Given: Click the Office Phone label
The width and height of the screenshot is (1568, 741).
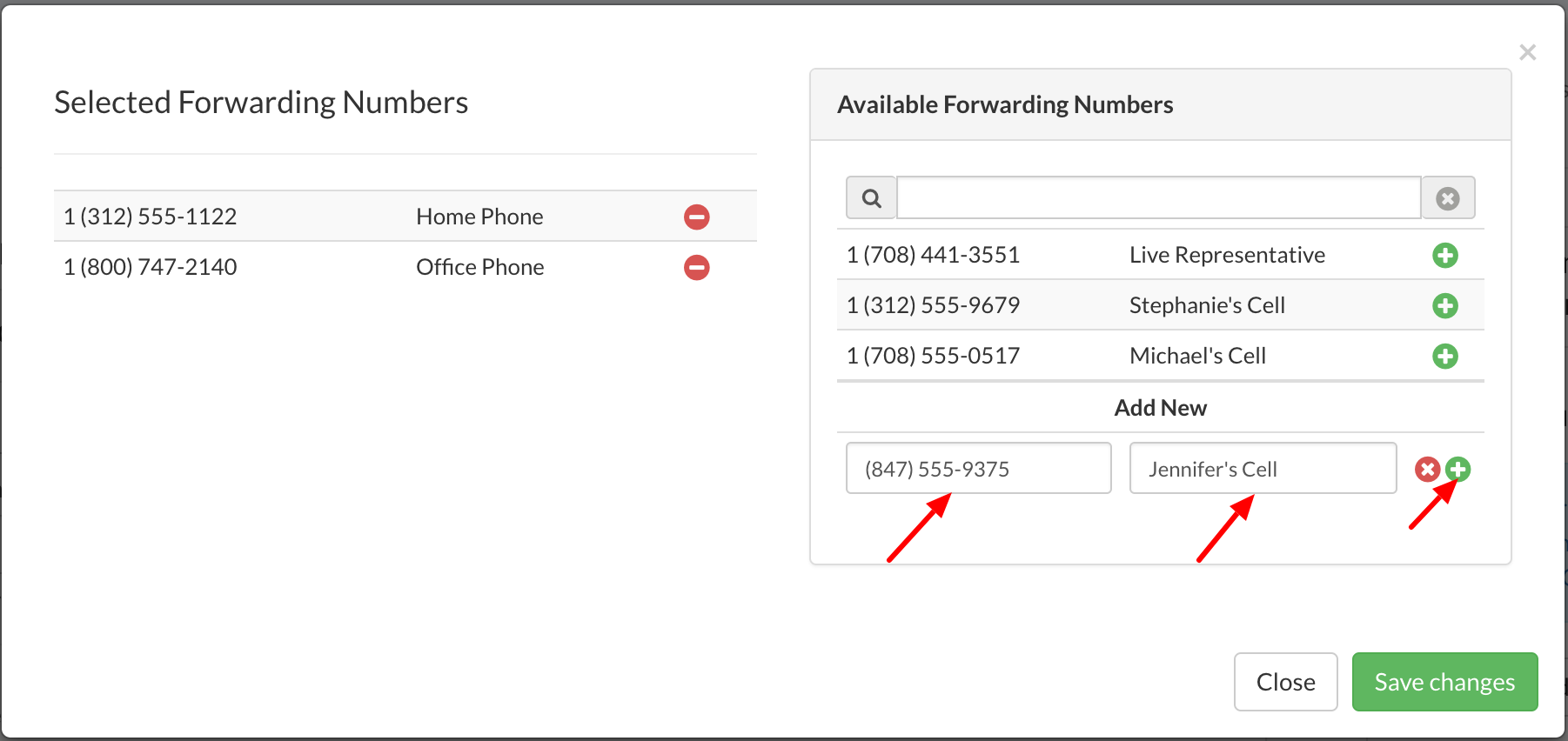Looking at the screenshot, I should [x=480, y=267].
